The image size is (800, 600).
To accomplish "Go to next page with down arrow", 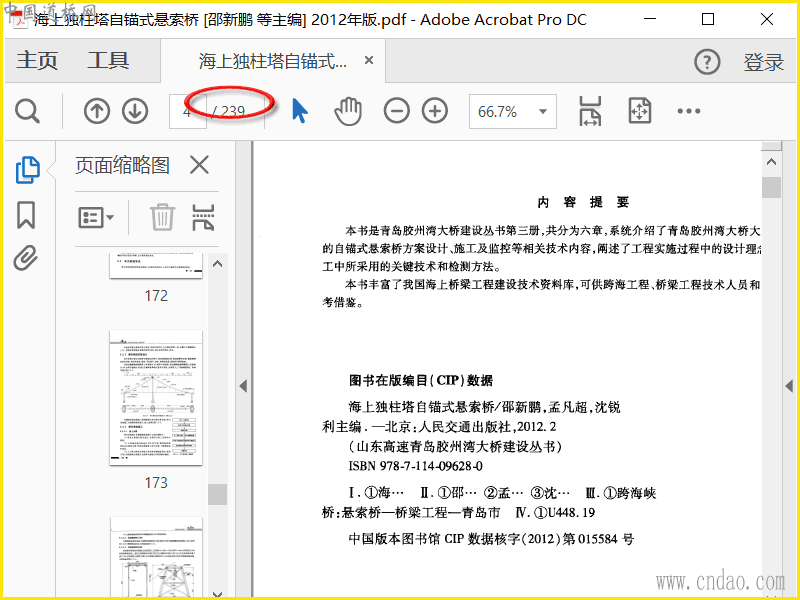I will tap(135, 111).
